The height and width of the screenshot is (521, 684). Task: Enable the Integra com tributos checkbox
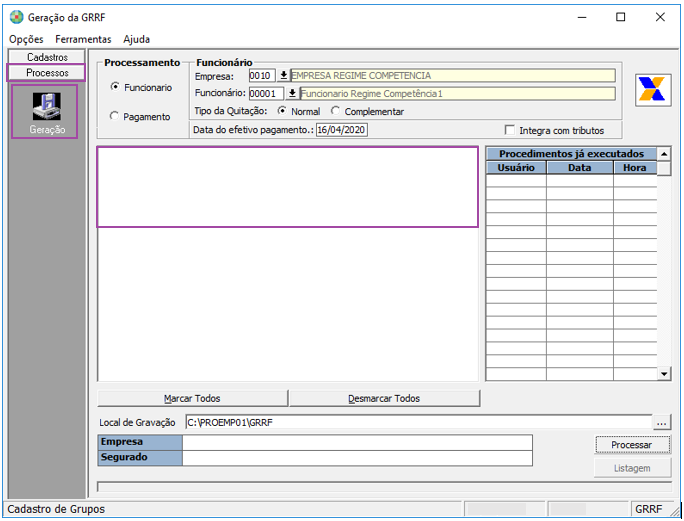click(511, 131)
